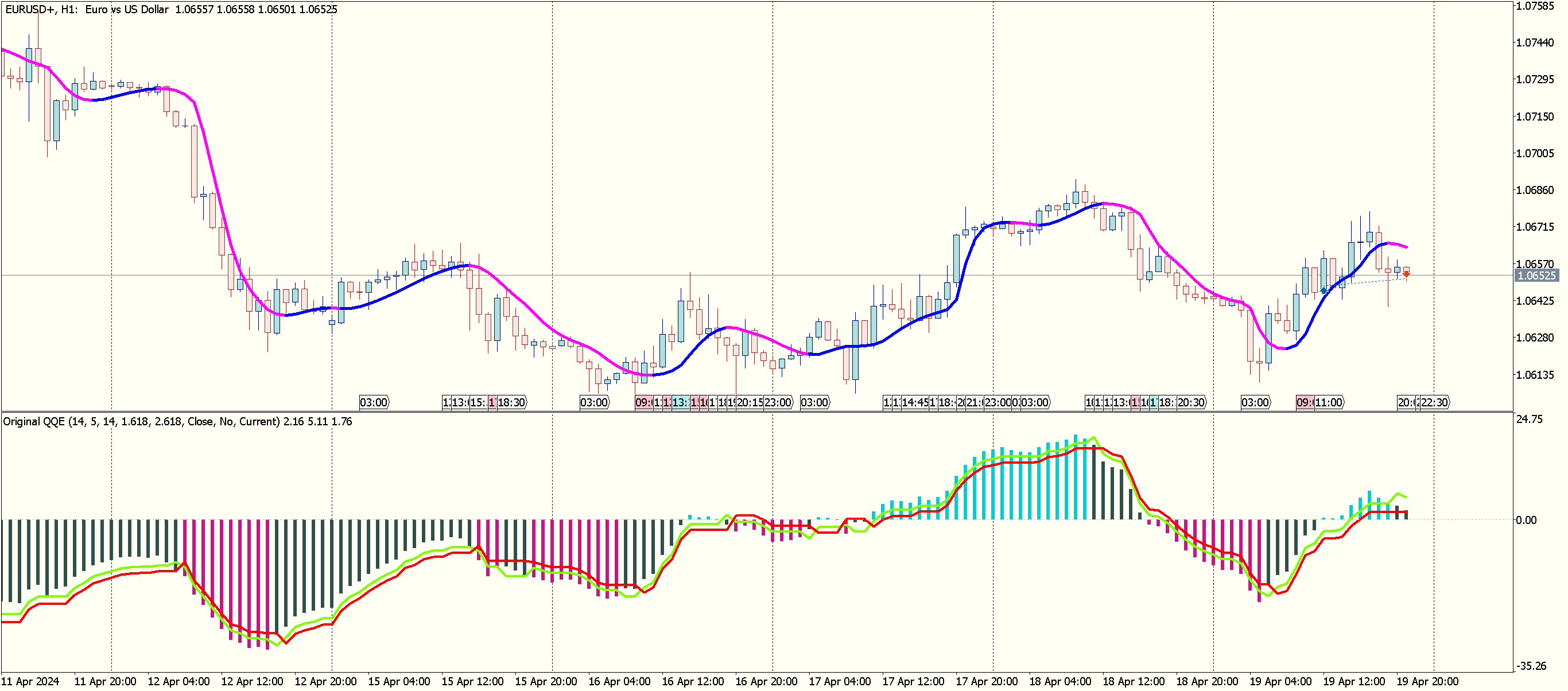Click the 22:30 news event tag

(x=1434, y=402)
